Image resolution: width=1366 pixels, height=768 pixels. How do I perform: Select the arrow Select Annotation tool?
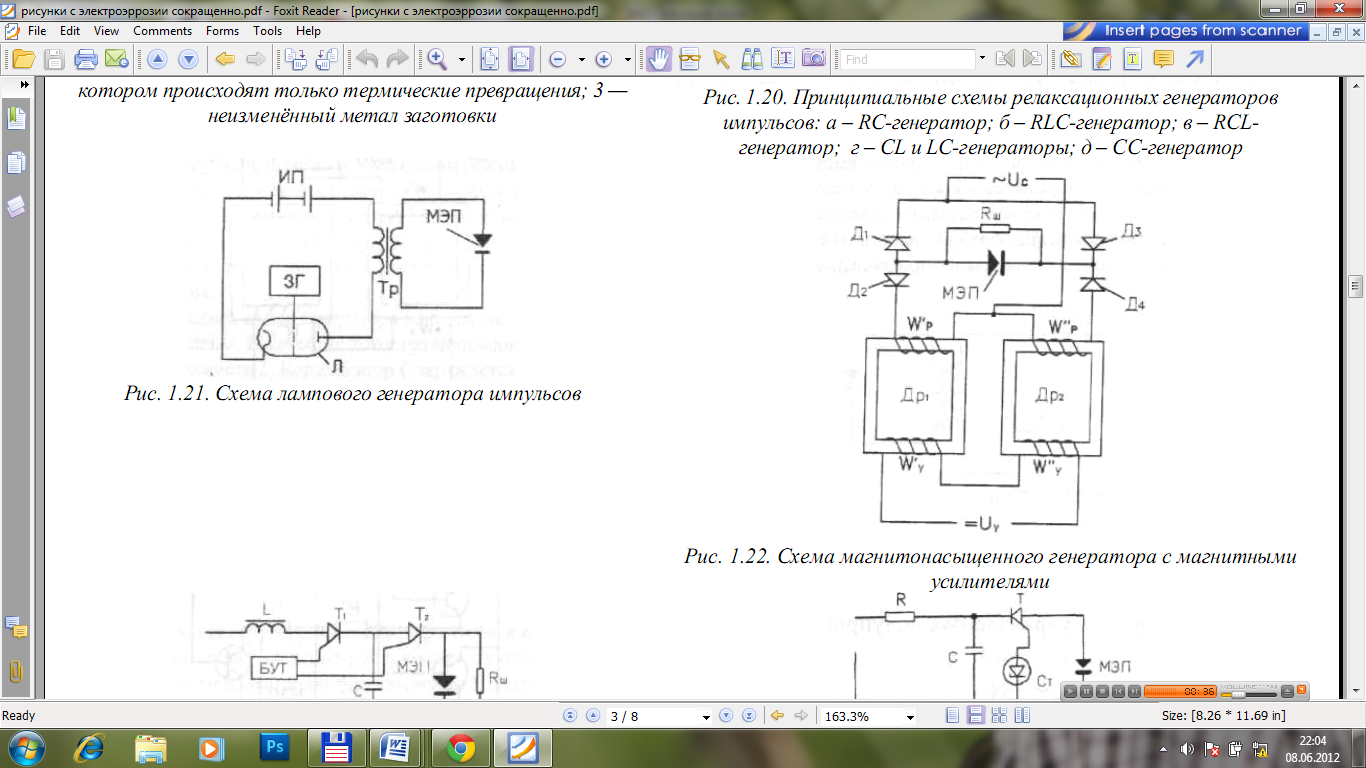coord(721,59)
